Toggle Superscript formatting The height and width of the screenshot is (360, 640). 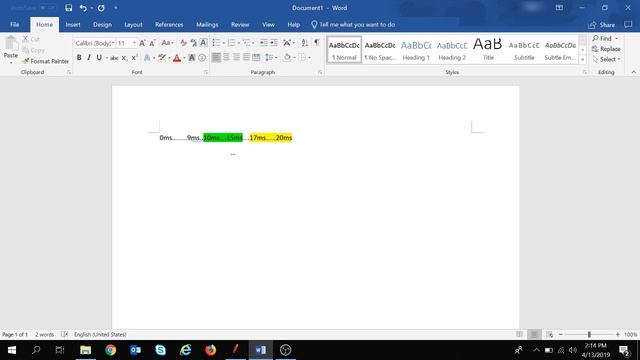[134, 58]
